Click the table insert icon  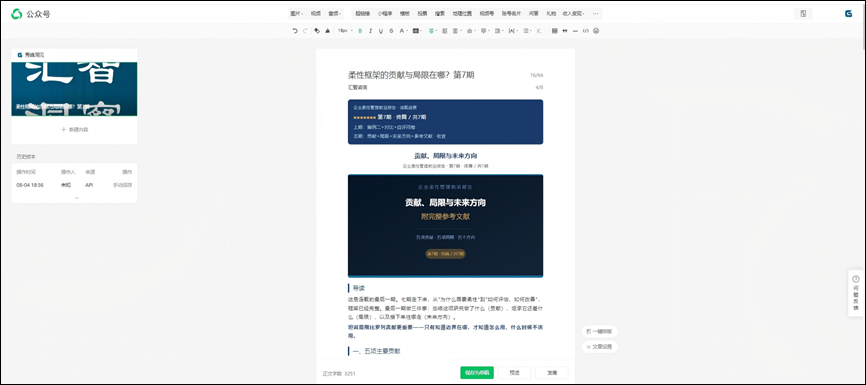(x=554, y=31)
